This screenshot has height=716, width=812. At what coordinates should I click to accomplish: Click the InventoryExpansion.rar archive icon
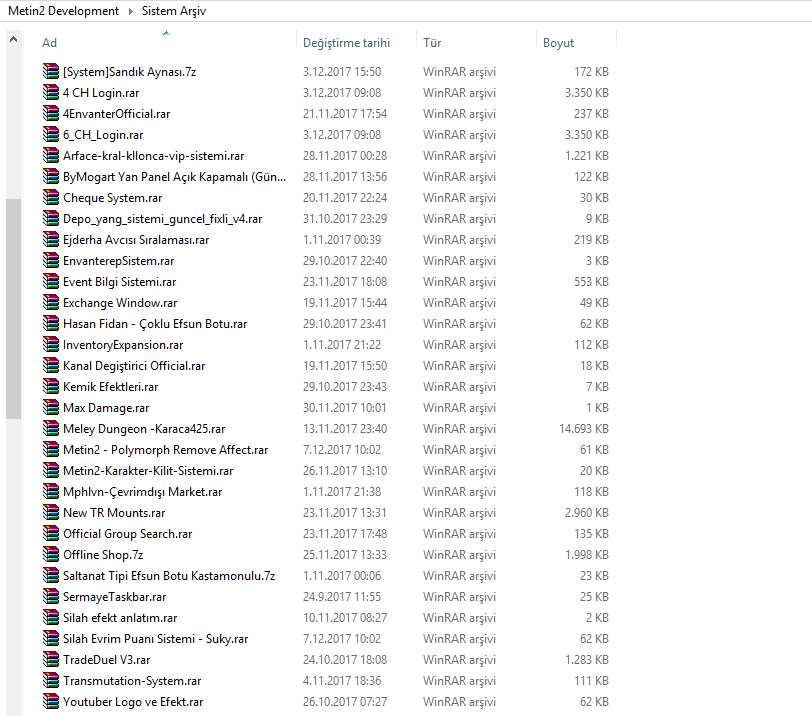pos(51,344)
